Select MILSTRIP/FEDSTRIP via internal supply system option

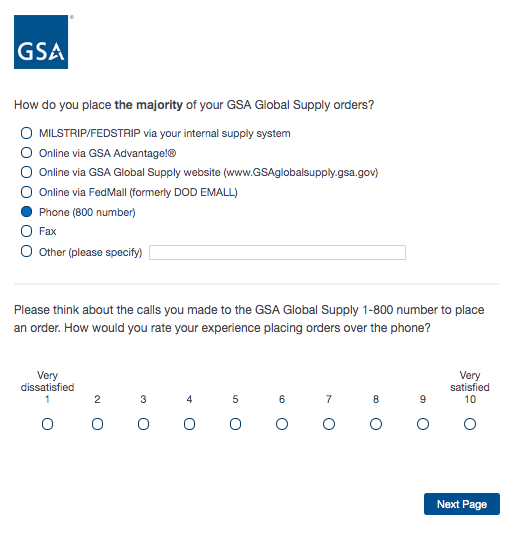26,133
